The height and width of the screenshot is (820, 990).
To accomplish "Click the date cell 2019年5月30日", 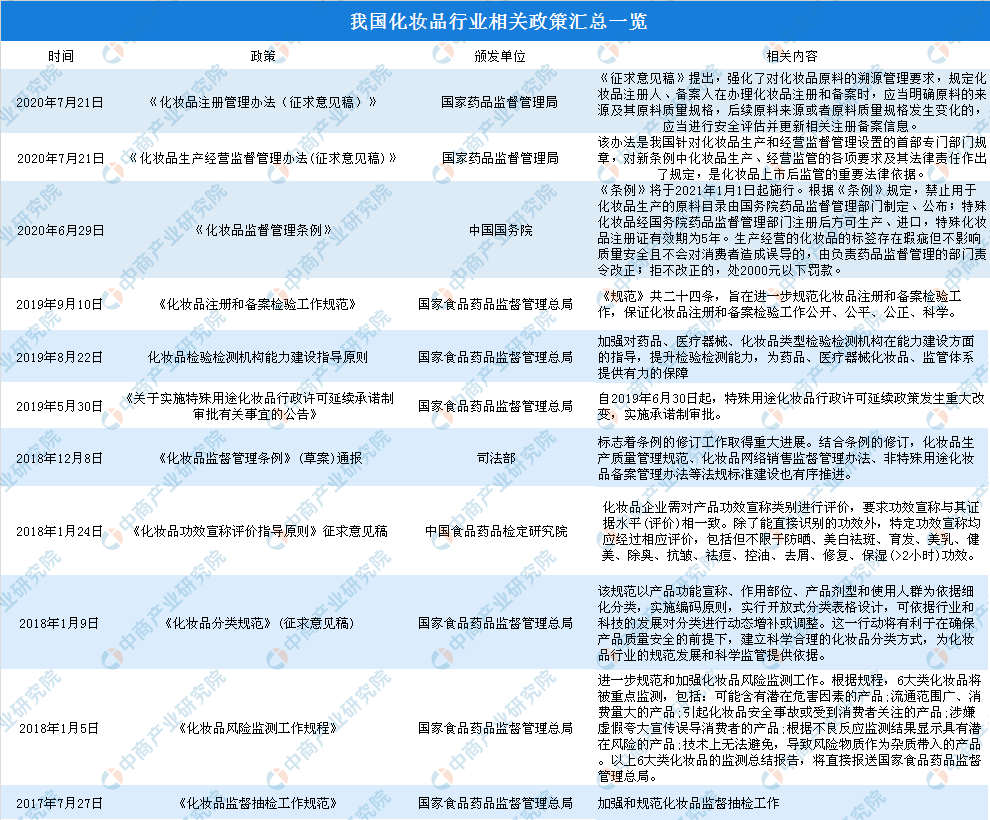I will pyautogui.click(x=59, y=407).
